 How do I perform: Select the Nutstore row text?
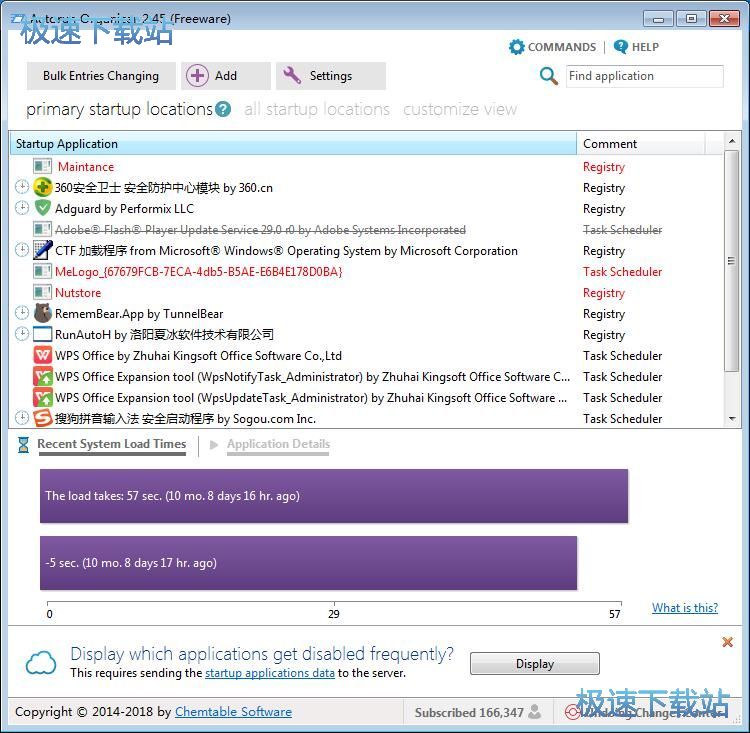coord(78,292)
